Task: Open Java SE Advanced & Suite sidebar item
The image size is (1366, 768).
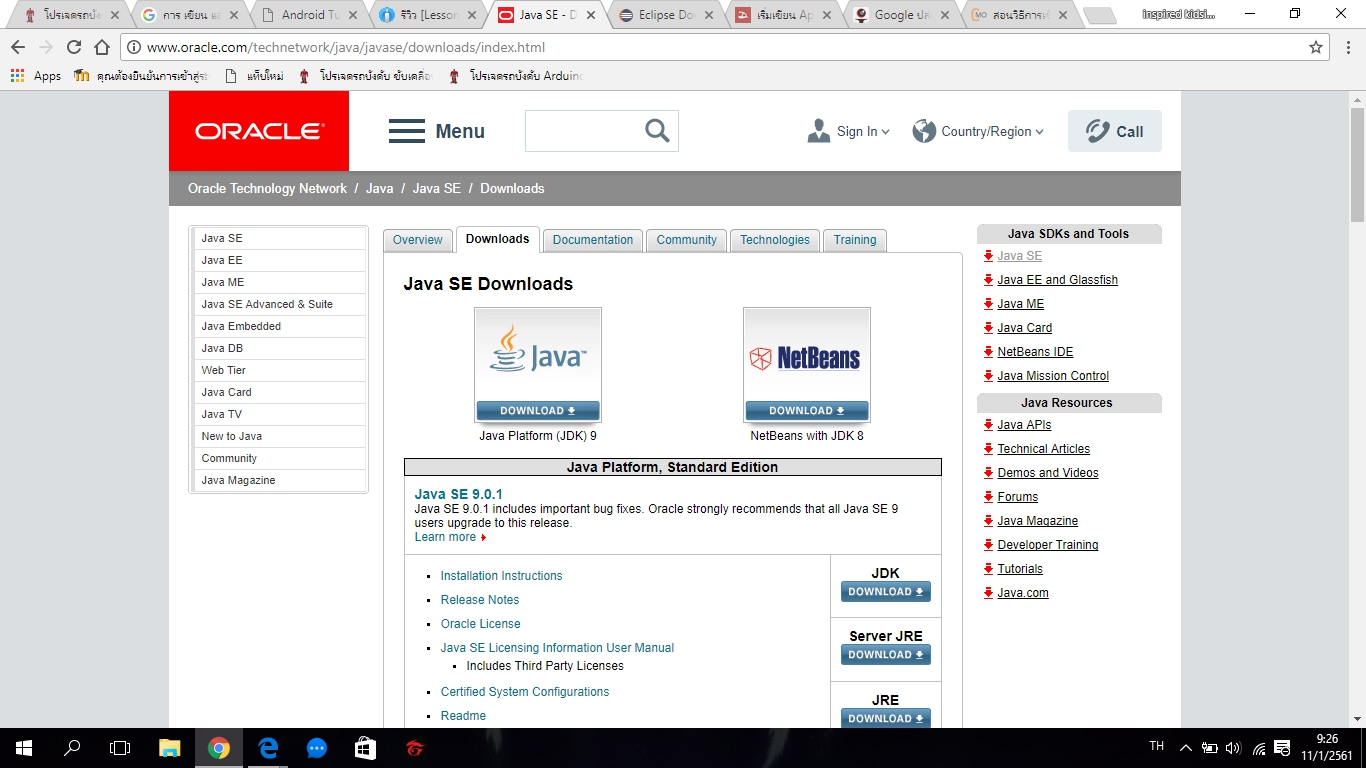Action: (x=279, y=304)
